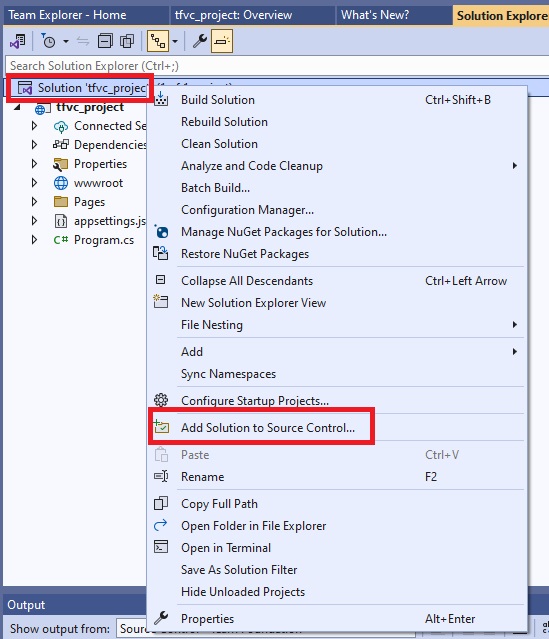The height and width of the screenshot is (639, 549).
Task: Click Collapse All Descendants menu icon
Action: coord(161,280)
